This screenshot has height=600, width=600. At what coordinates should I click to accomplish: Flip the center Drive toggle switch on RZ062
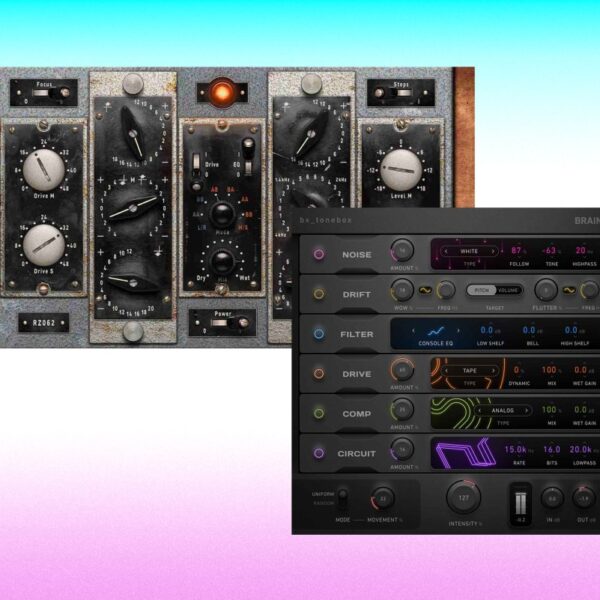coord(196,171)
